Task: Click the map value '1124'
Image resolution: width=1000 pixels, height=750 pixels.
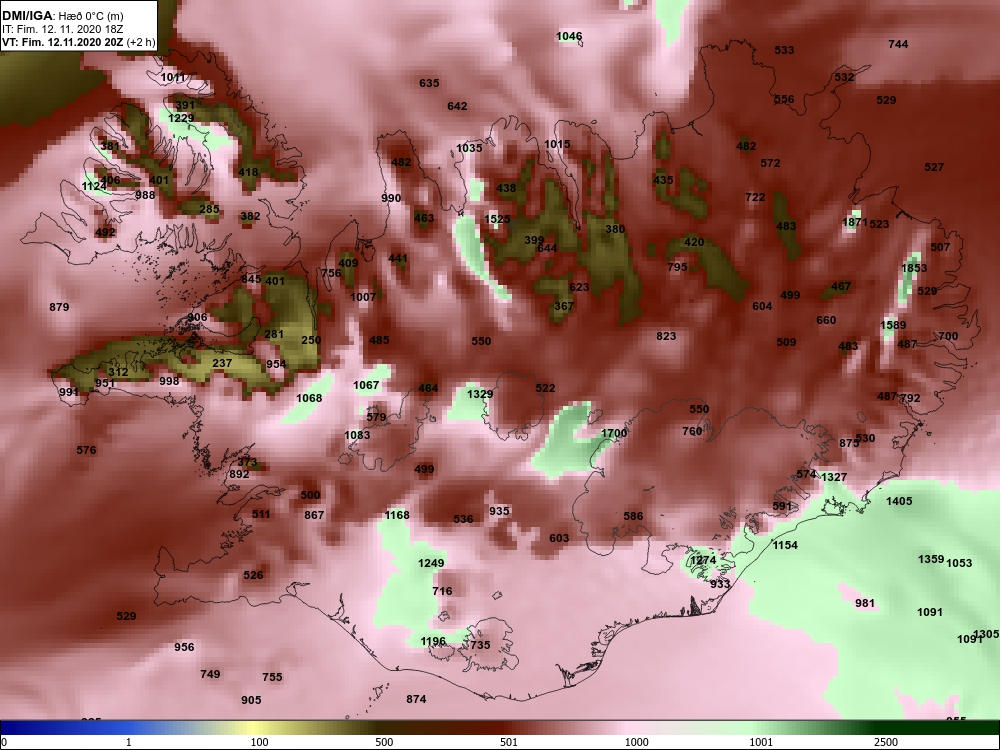Action: click(x=94, y=186)
